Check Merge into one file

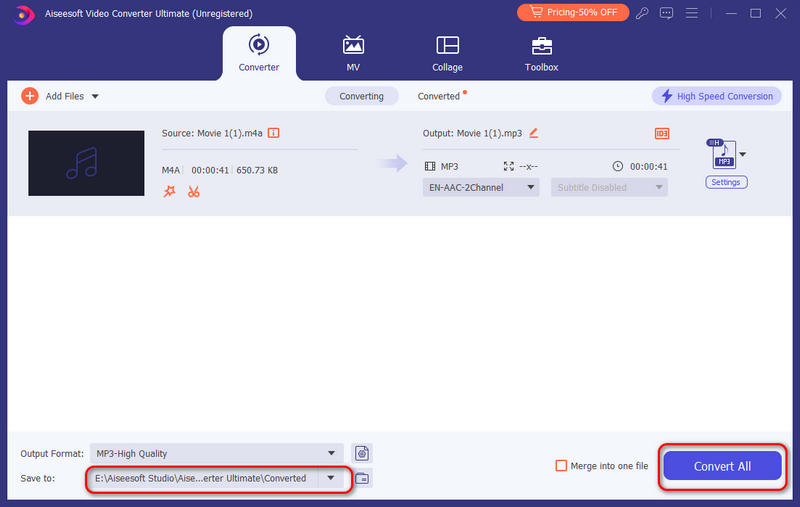561,466
